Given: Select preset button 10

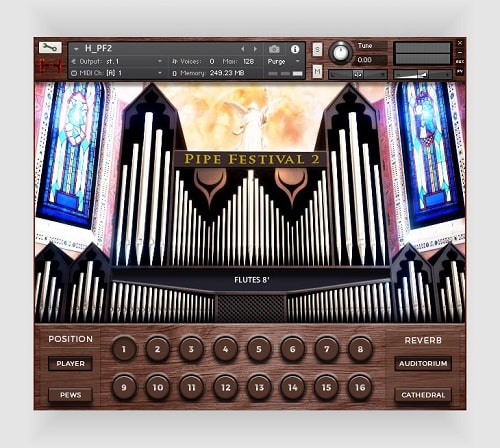Looking at the screenshot, I should click(x=157, y=387).
